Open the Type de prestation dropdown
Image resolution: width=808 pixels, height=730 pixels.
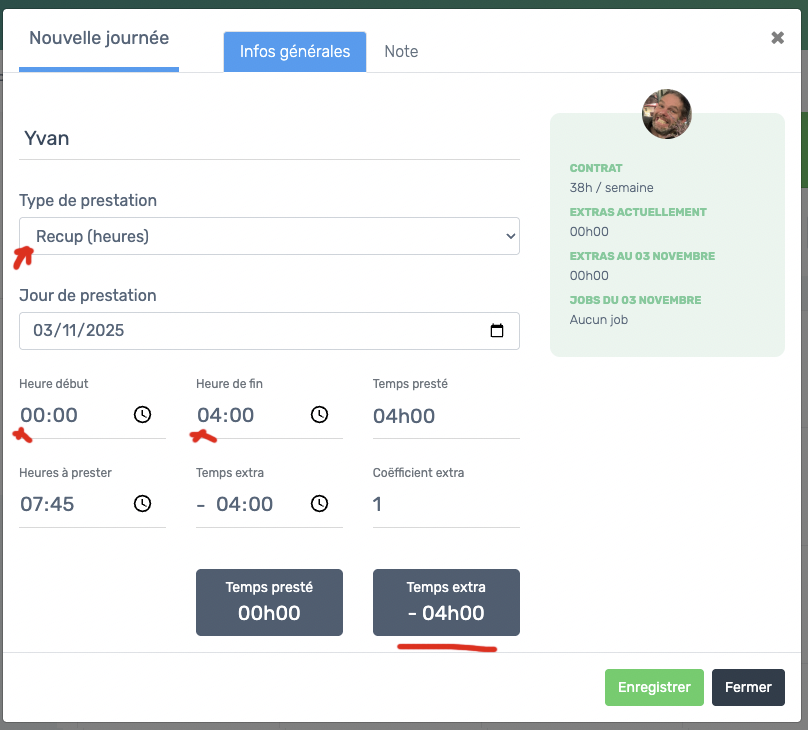coord(269,236)
